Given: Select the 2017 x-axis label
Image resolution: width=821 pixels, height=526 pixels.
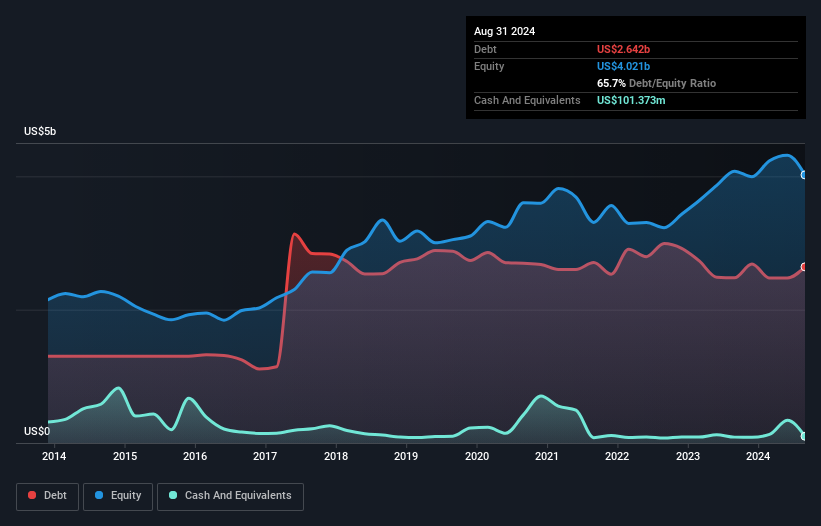Looking at the screenshot, I should 265,456.
